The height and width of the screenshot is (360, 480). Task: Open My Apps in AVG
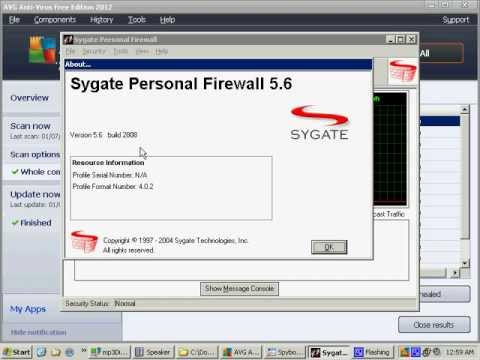click(x=28, y=309)
